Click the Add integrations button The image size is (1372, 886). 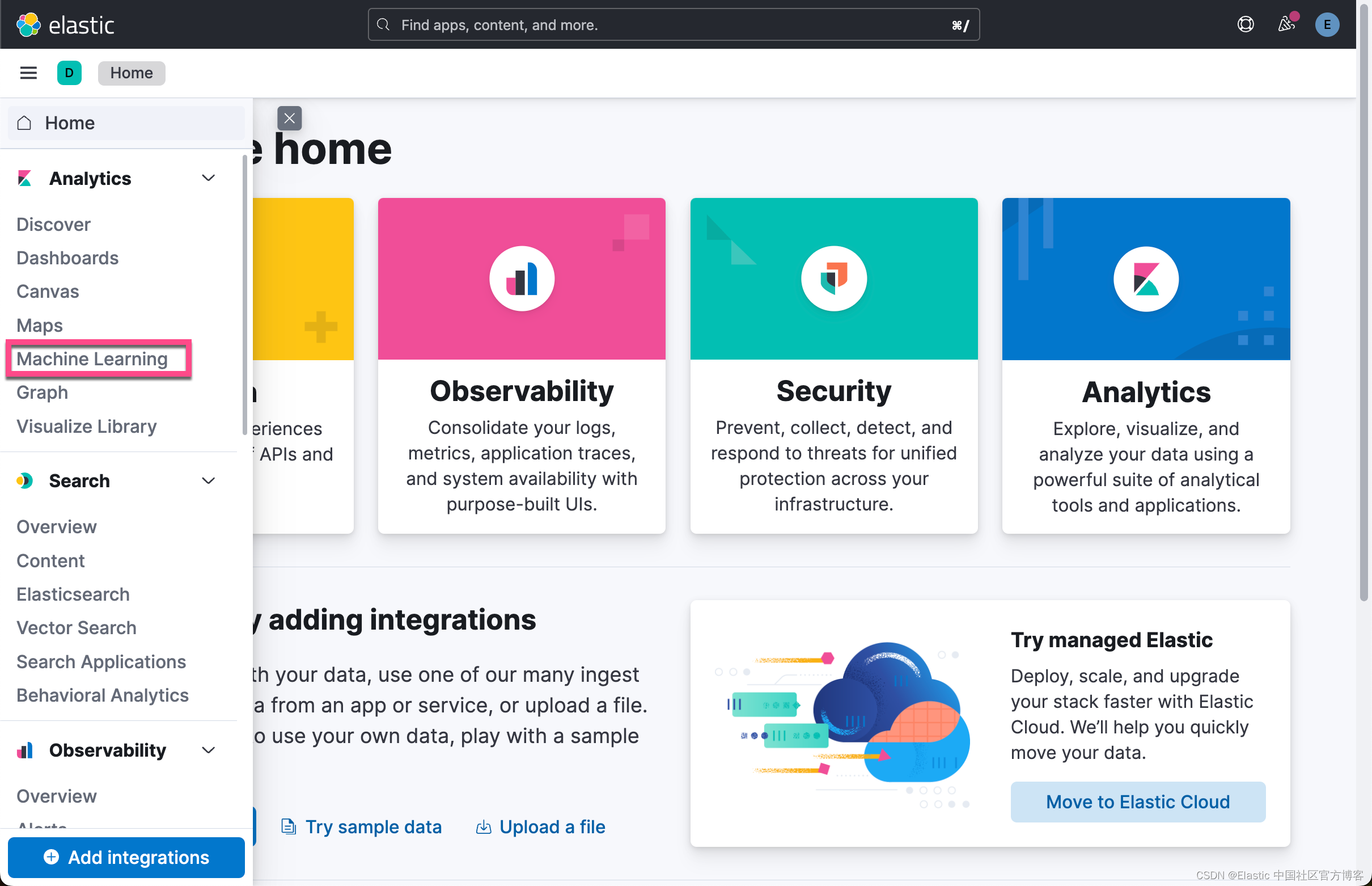126,857
